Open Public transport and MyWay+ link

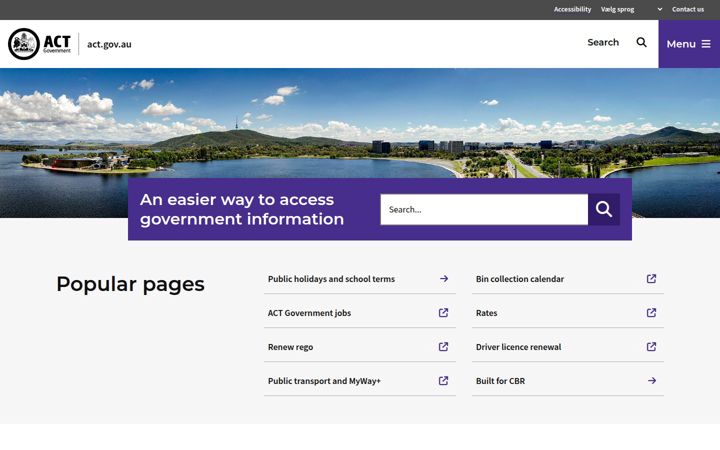click(x=360, y=381)
